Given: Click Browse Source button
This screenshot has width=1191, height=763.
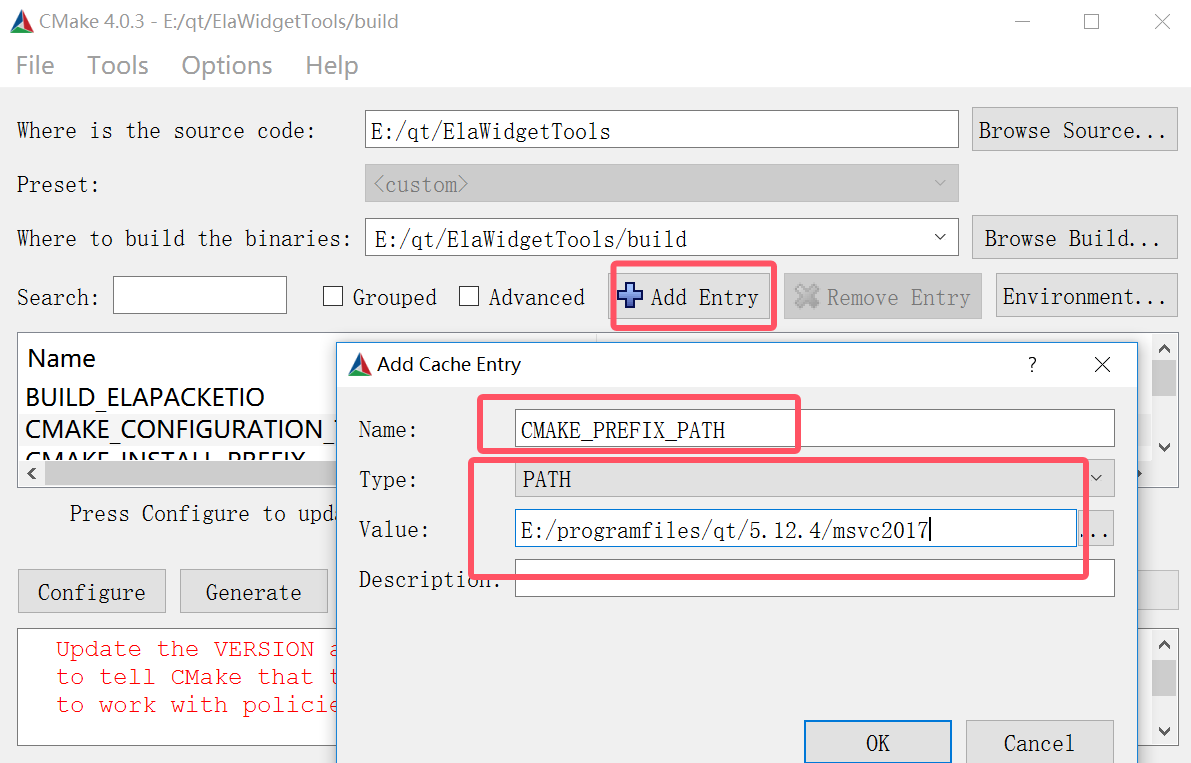Looking at the screenshot, I should [x=1074, y=129].
